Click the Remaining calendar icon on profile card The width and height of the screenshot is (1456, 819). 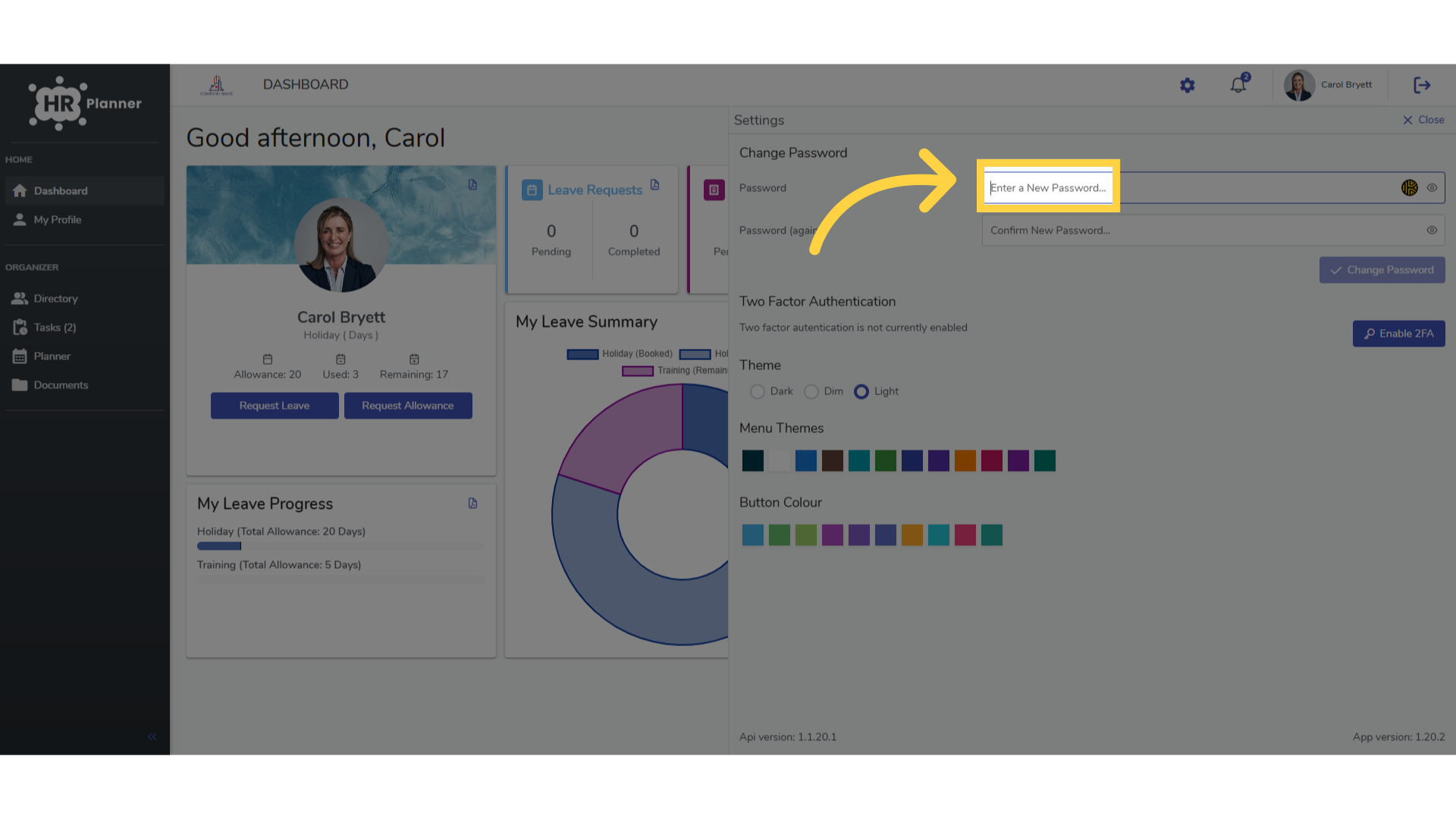pyautogui.click(x=414, y=359)
